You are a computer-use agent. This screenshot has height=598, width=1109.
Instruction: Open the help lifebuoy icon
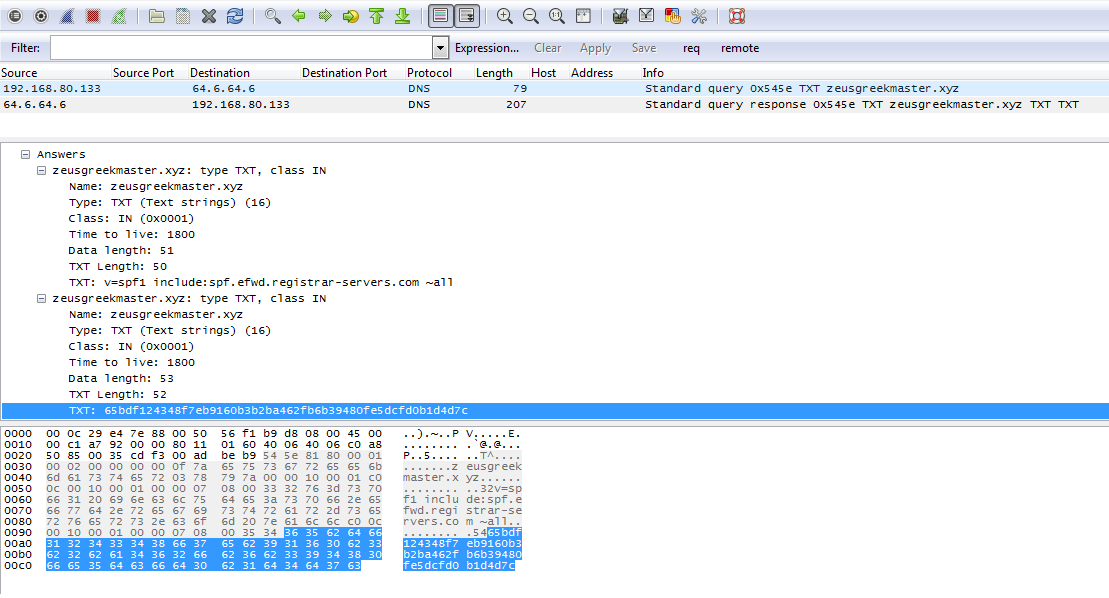[x=737, y=16]
